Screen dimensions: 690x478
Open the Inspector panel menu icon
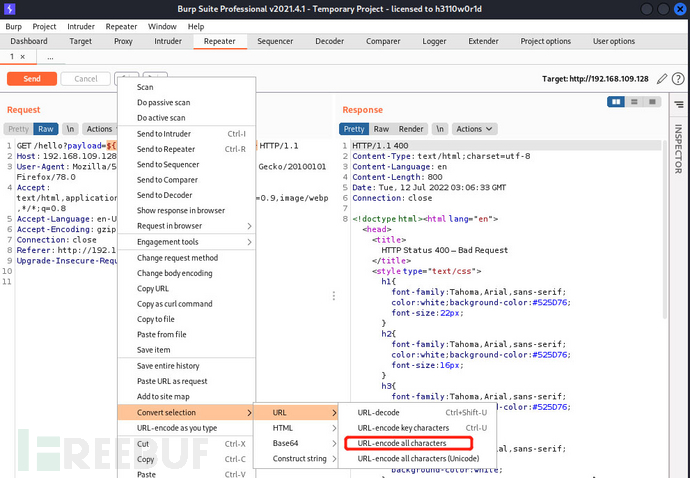(679, 104)
